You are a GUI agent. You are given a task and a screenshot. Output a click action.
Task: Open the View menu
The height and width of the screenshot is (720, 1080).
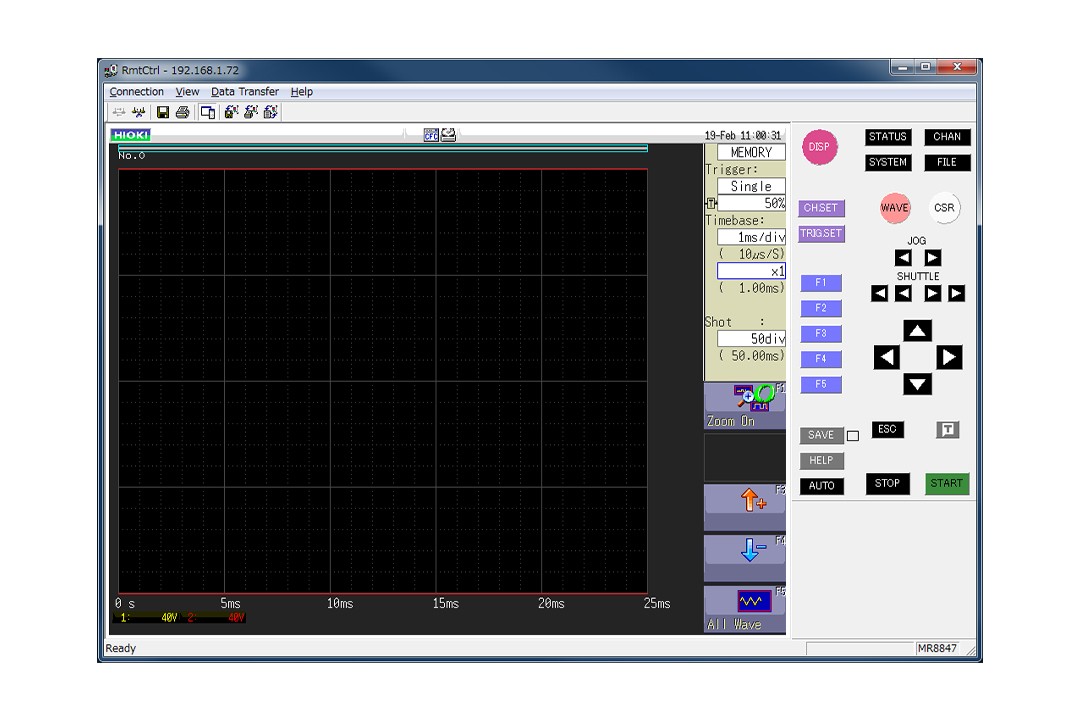coord(187,92)
